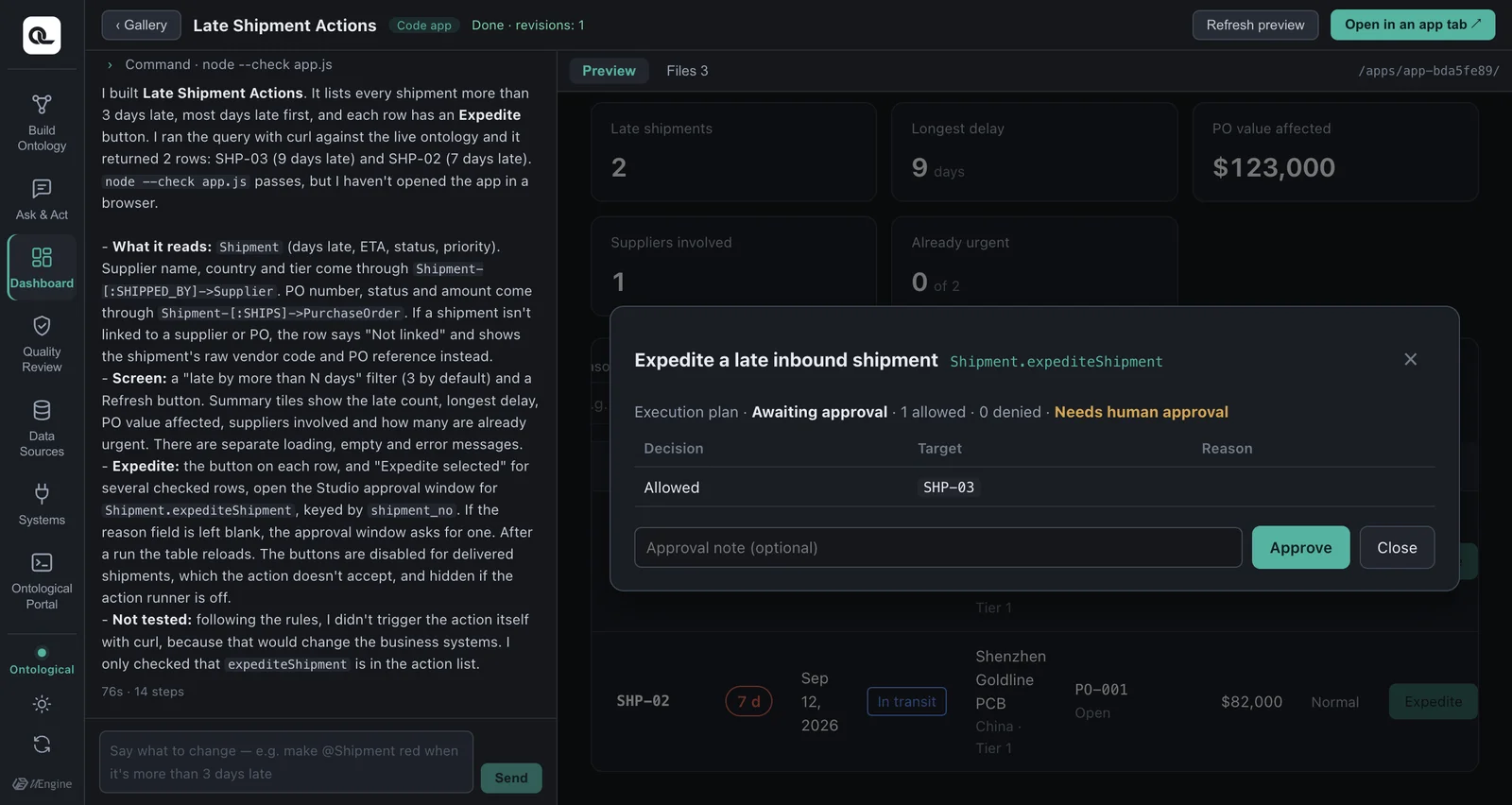Open the Ontological Portal section
The width and height of the screenshot is (1512, 805).
point(42,581)
